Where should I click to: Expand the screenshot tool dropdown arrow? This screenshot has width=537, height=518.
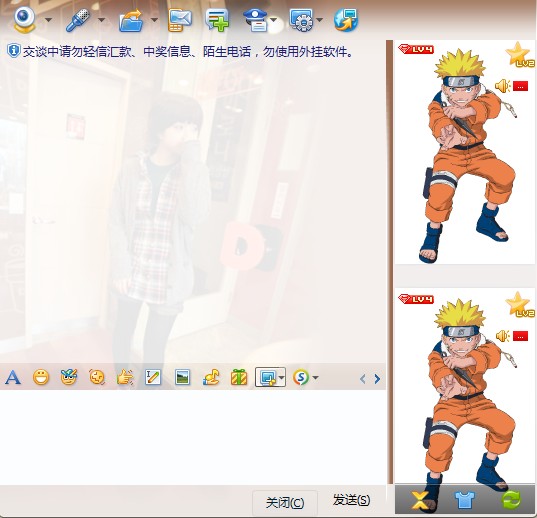(282, 378)
